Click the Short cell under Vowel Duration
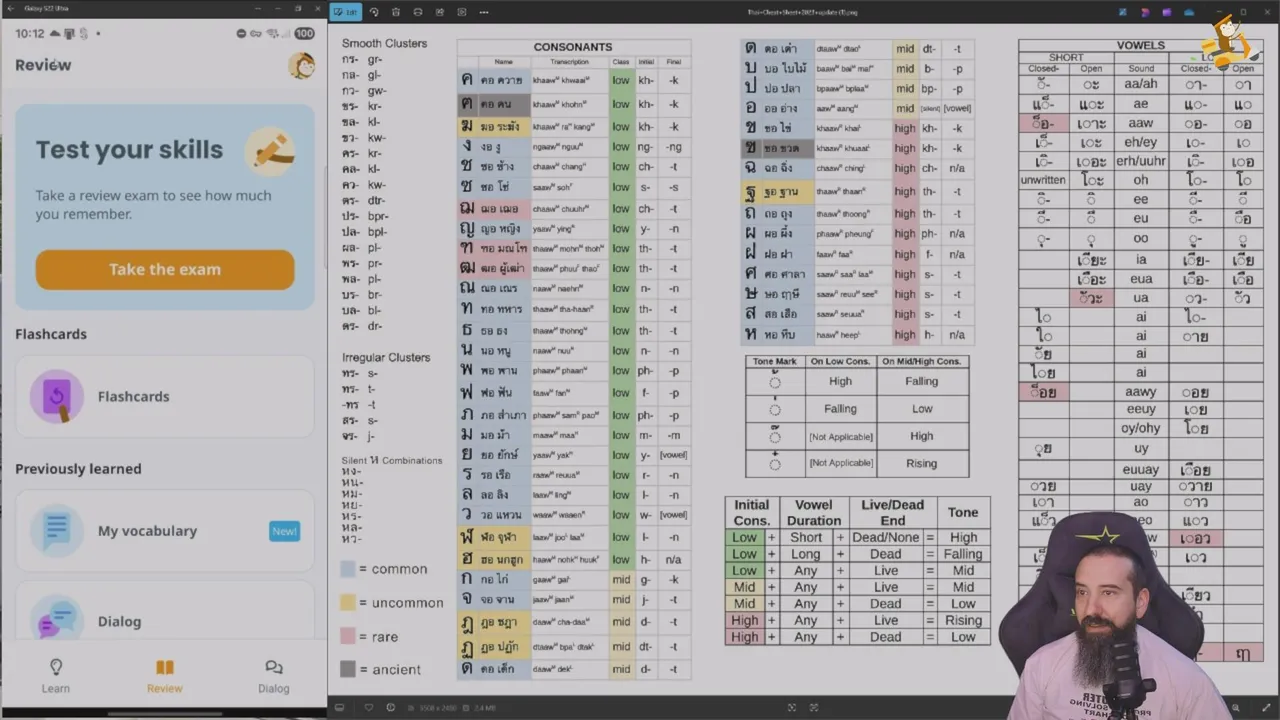This screenshot has height=720, width=1280. pos(806,537)
